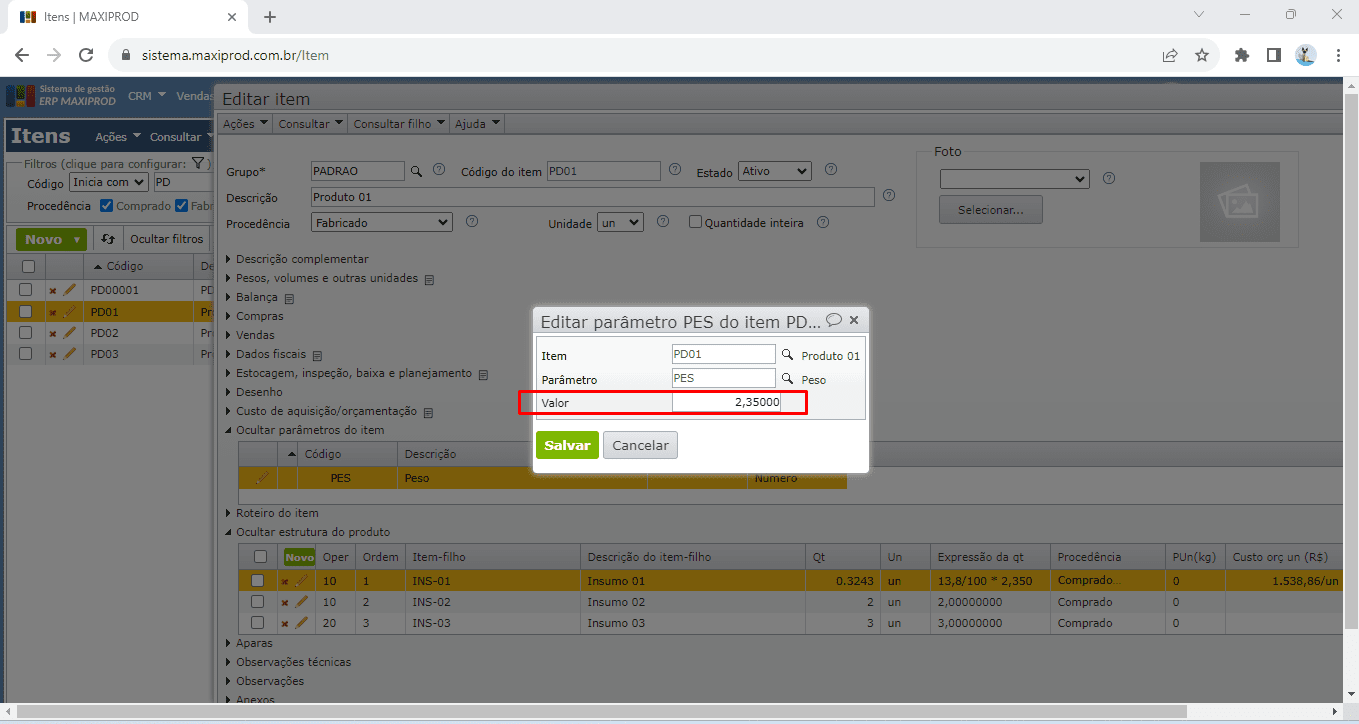Click the notes icon beside Dados fiscais

click(x=317, y=355)
